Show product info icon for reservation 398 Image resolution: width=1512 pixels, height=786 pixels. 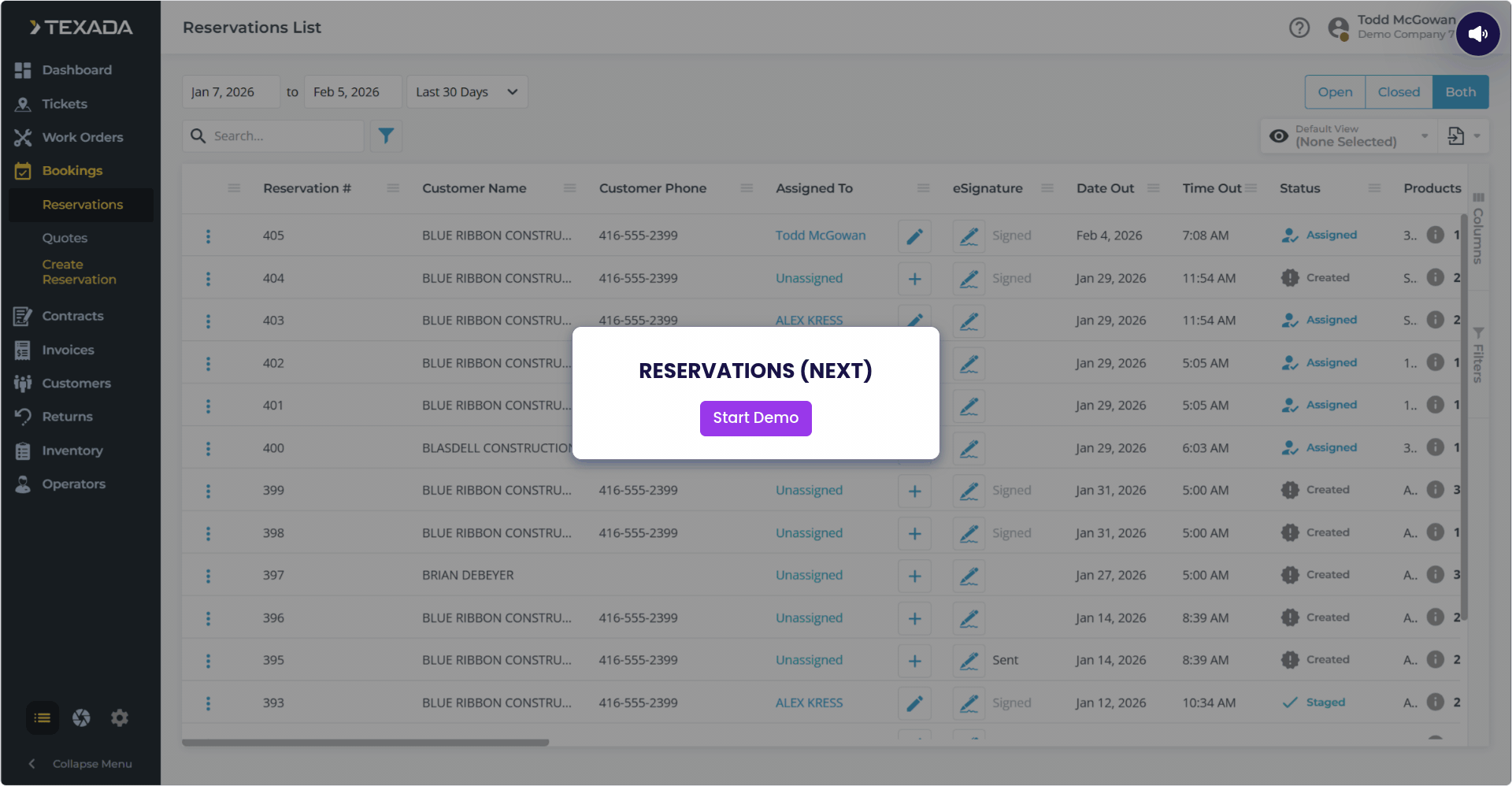pyautogui.click(x=1435, y=532)
